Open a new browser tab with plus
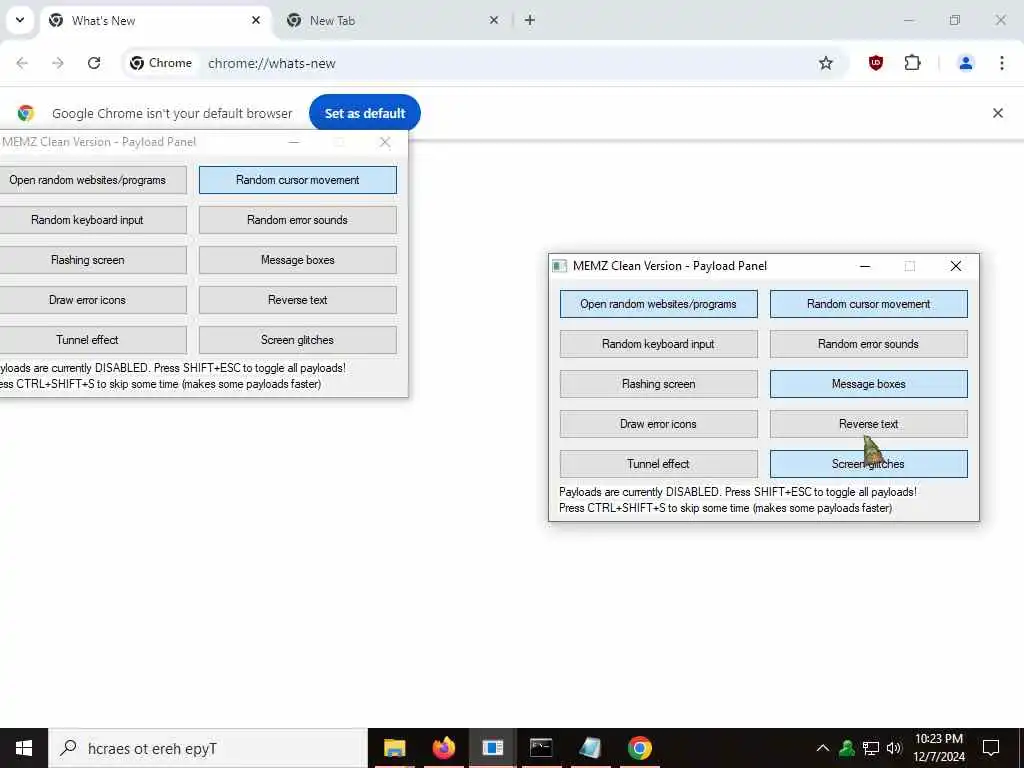Viewport: 1024px width, 768px height. pos(530,21)
